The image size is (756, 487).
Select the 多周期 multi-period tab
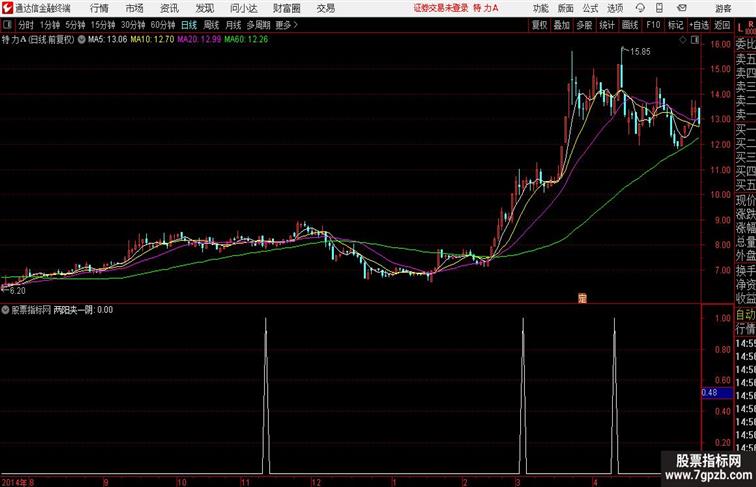[x=258, y=25]
